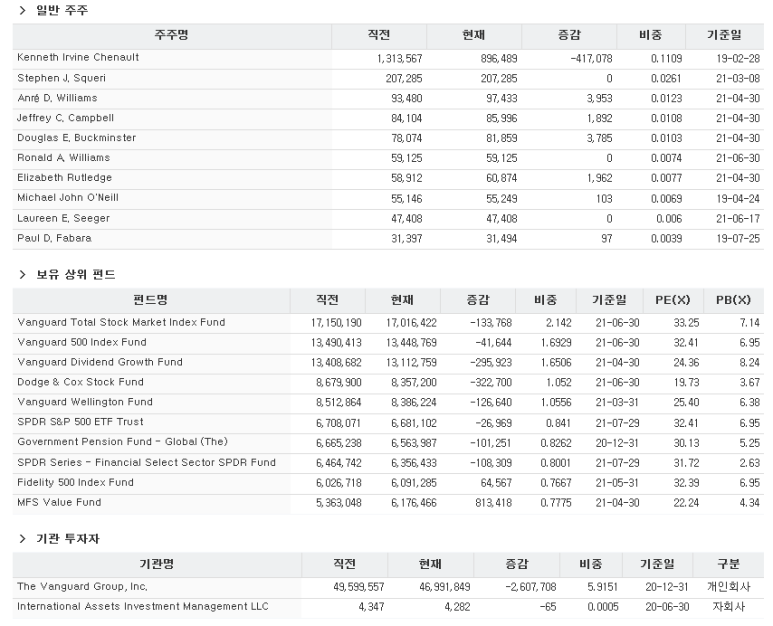This screenshot has height=626, width=773.
Task: Click Dodge & Cox Stock Fund name
Action: pyautogui.click(x=80, y=382)
